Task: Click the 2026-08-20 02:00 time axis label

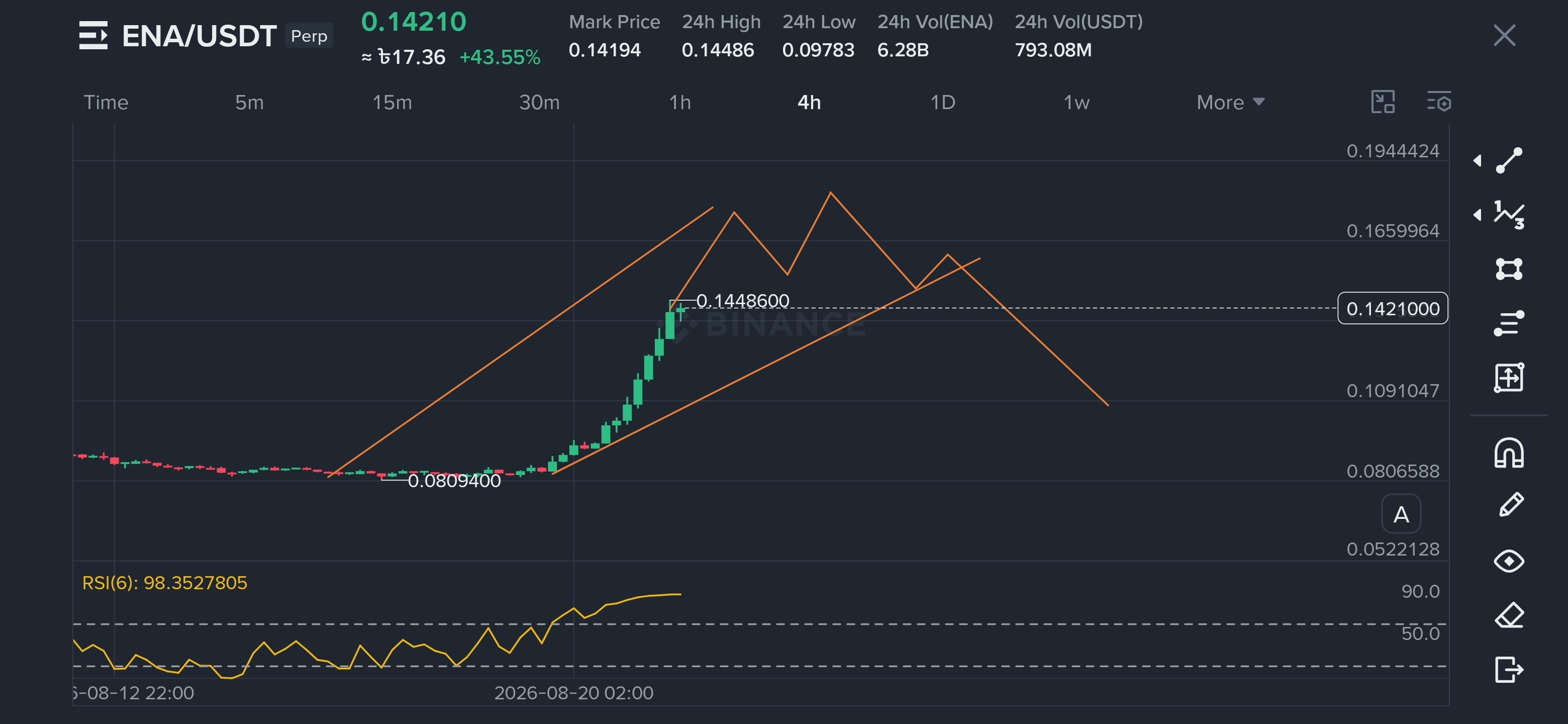Action: click(x=573, y=693)
